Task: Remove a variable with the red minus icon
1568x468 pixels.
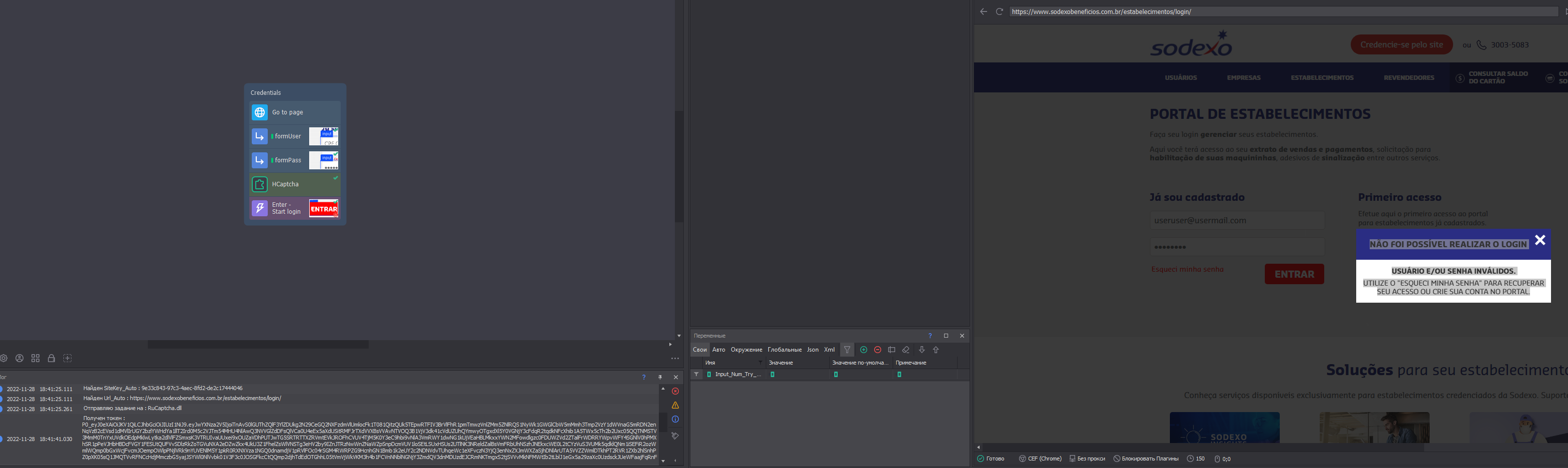Action: click(878, 350)
